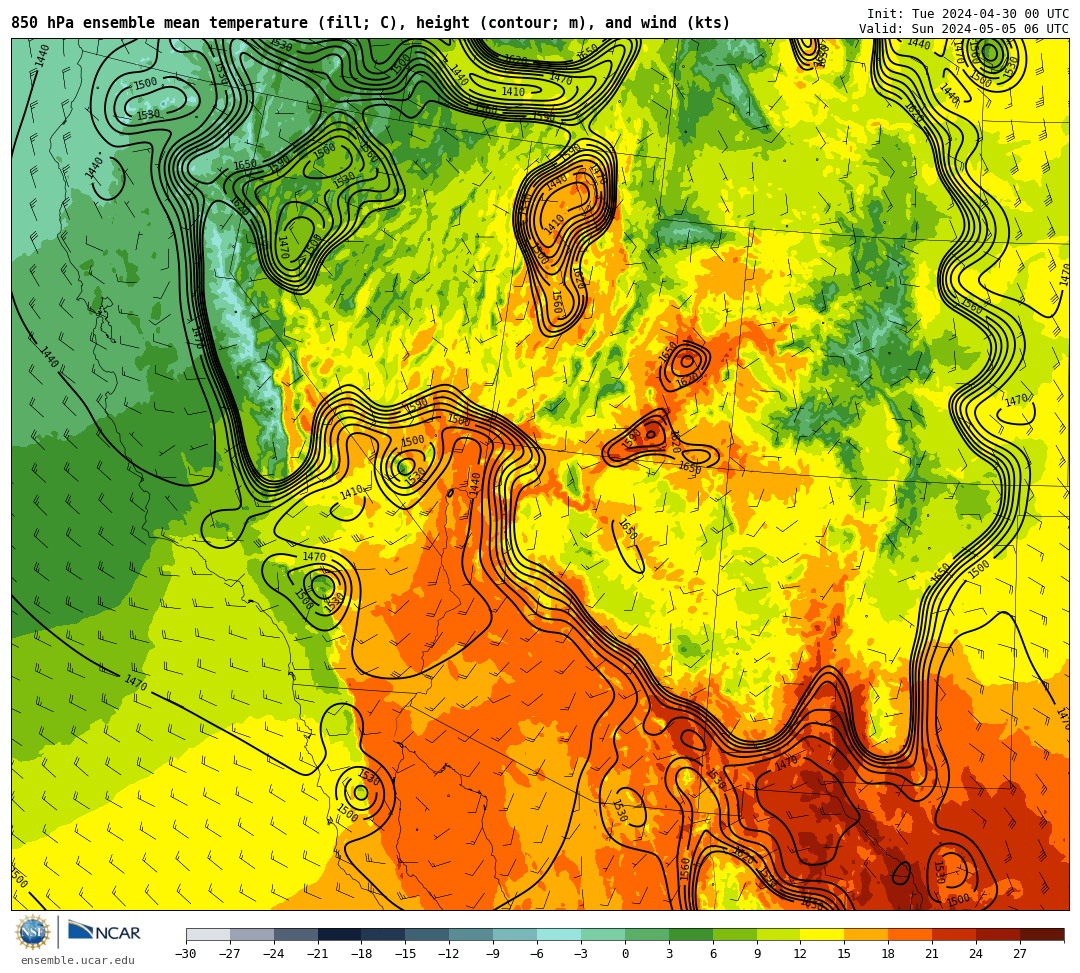Pick the light gray swatch between -30 and -27
Viewport: 1080px width, 973px height.
[x=208, y=934]
